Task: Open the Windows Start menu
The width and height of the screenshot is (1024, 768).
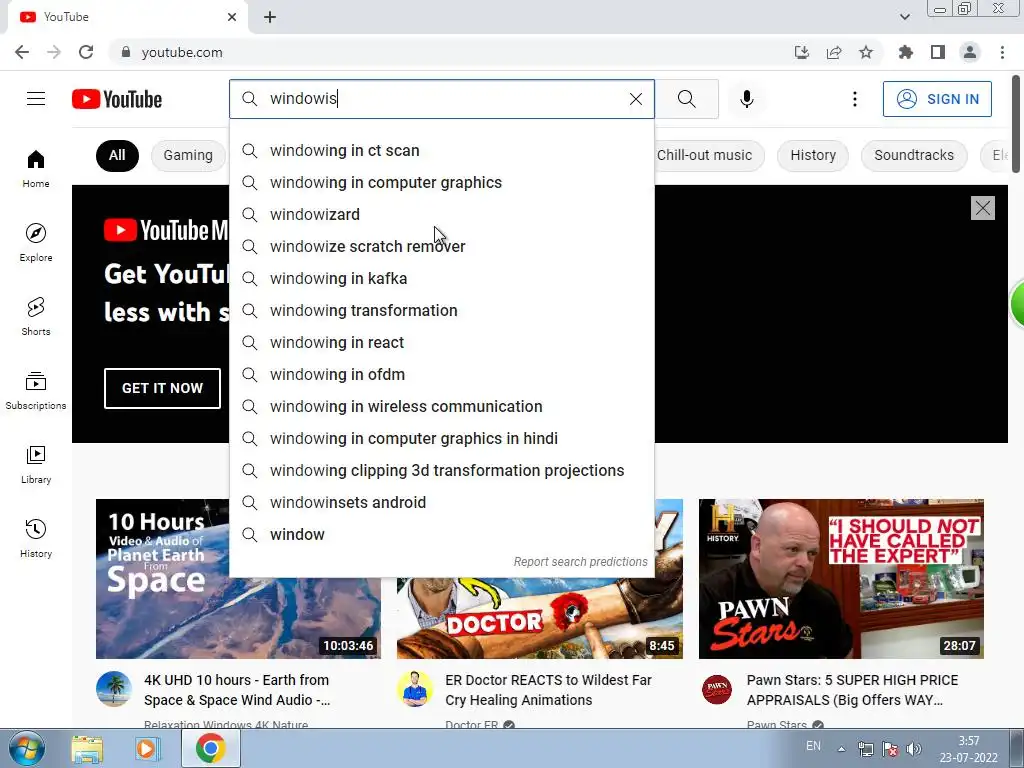Action: pyautogui.click(x=27, y=748)
